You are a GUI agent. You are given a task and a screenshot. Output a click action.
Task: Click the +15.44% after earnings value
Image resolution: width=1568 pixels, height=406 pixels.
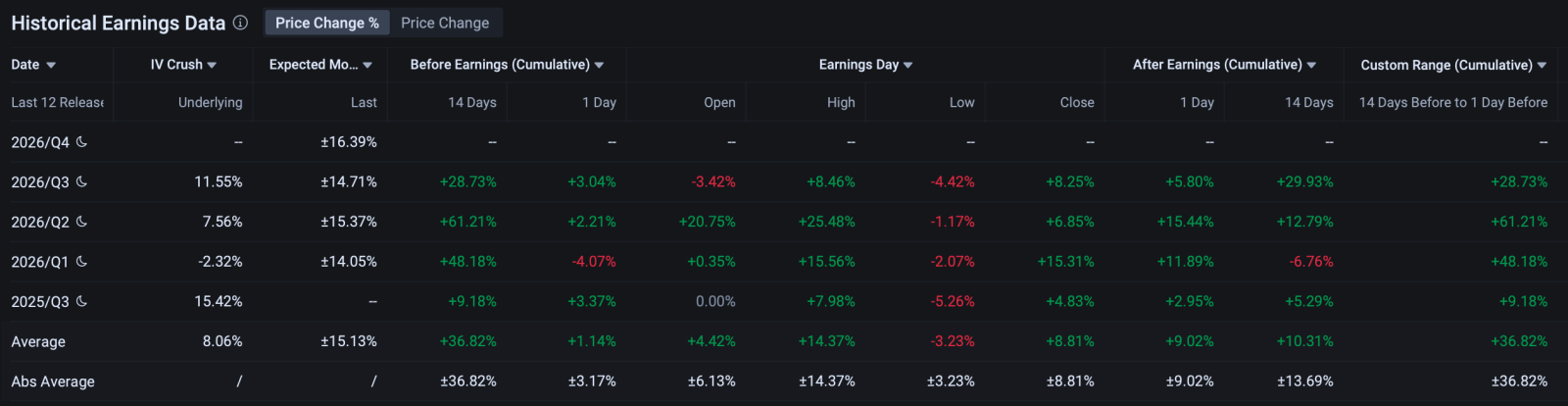1186,222
